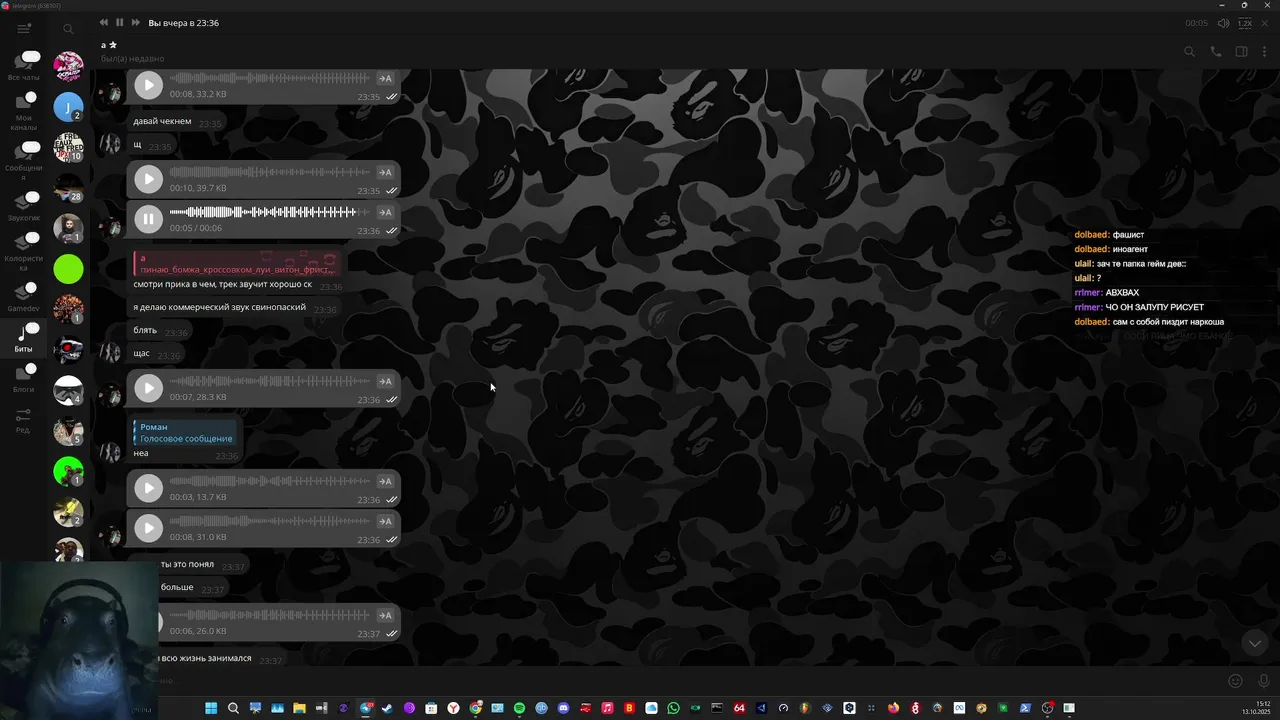
Task: Transcribe the currently playing voice message
Action: pyautogui.click(x=385, y=212)
